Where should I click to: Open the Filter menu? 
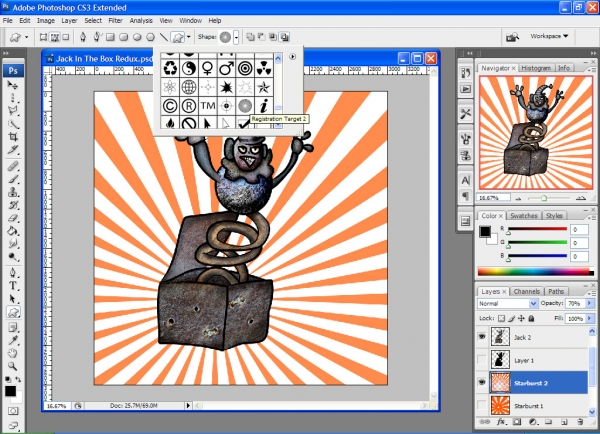point(116,21)
